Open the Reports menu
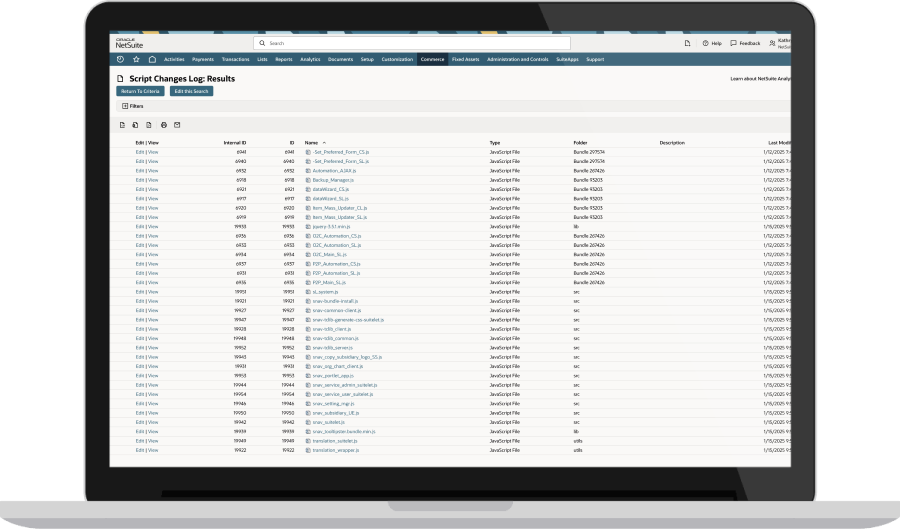 point(284,59)
